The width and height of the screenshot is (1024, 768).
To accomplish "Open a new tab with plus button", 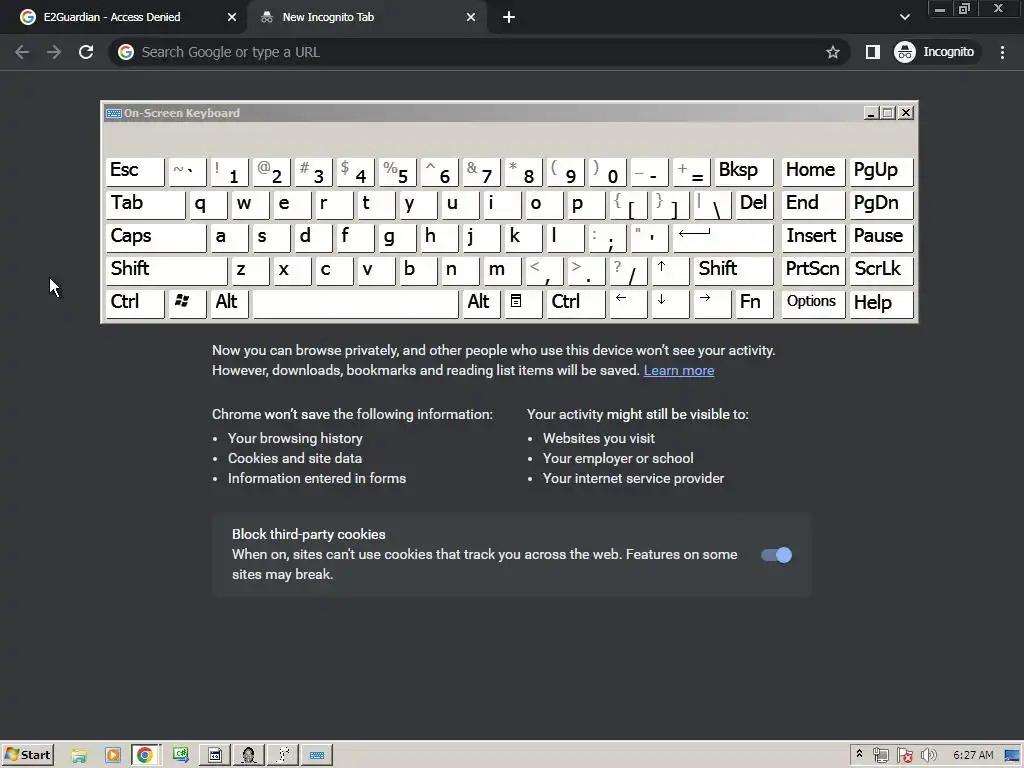I will 509,18.
